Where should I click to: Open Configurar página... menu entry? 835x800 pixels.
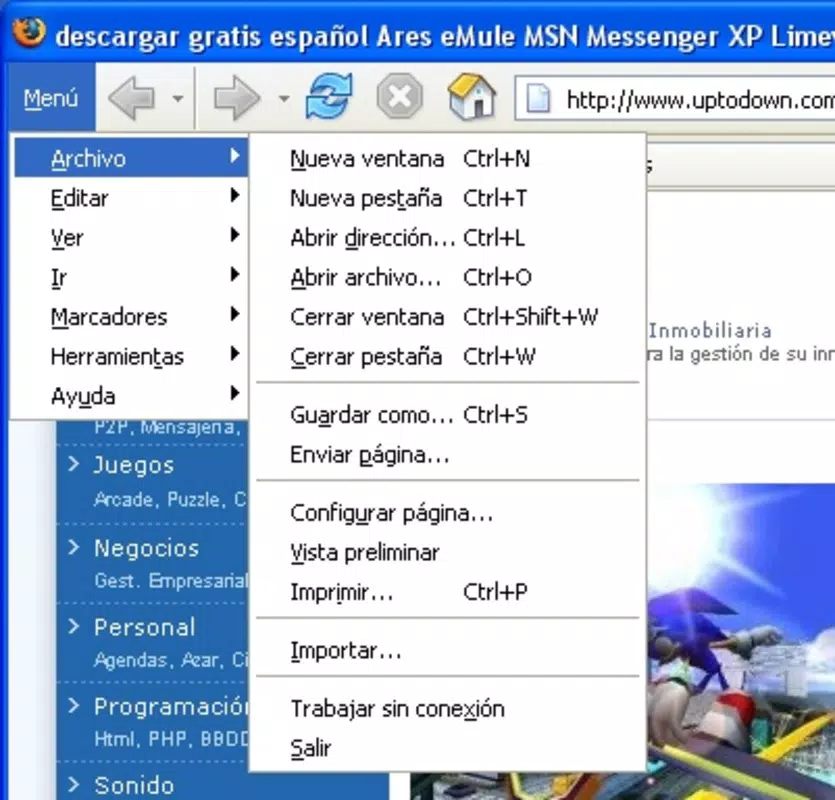[x=447, y=513]
